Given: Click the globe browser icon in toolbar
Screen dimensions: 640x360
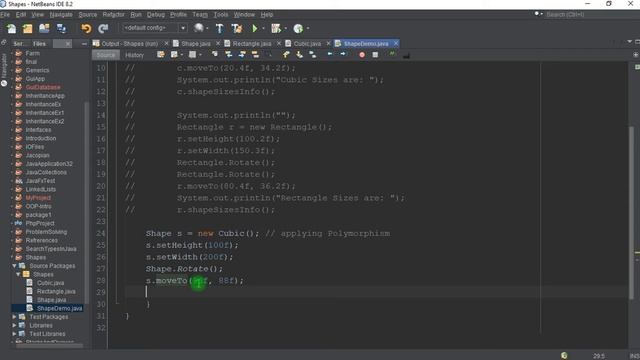Looking at the screenshot, I should tap(199, 28).
